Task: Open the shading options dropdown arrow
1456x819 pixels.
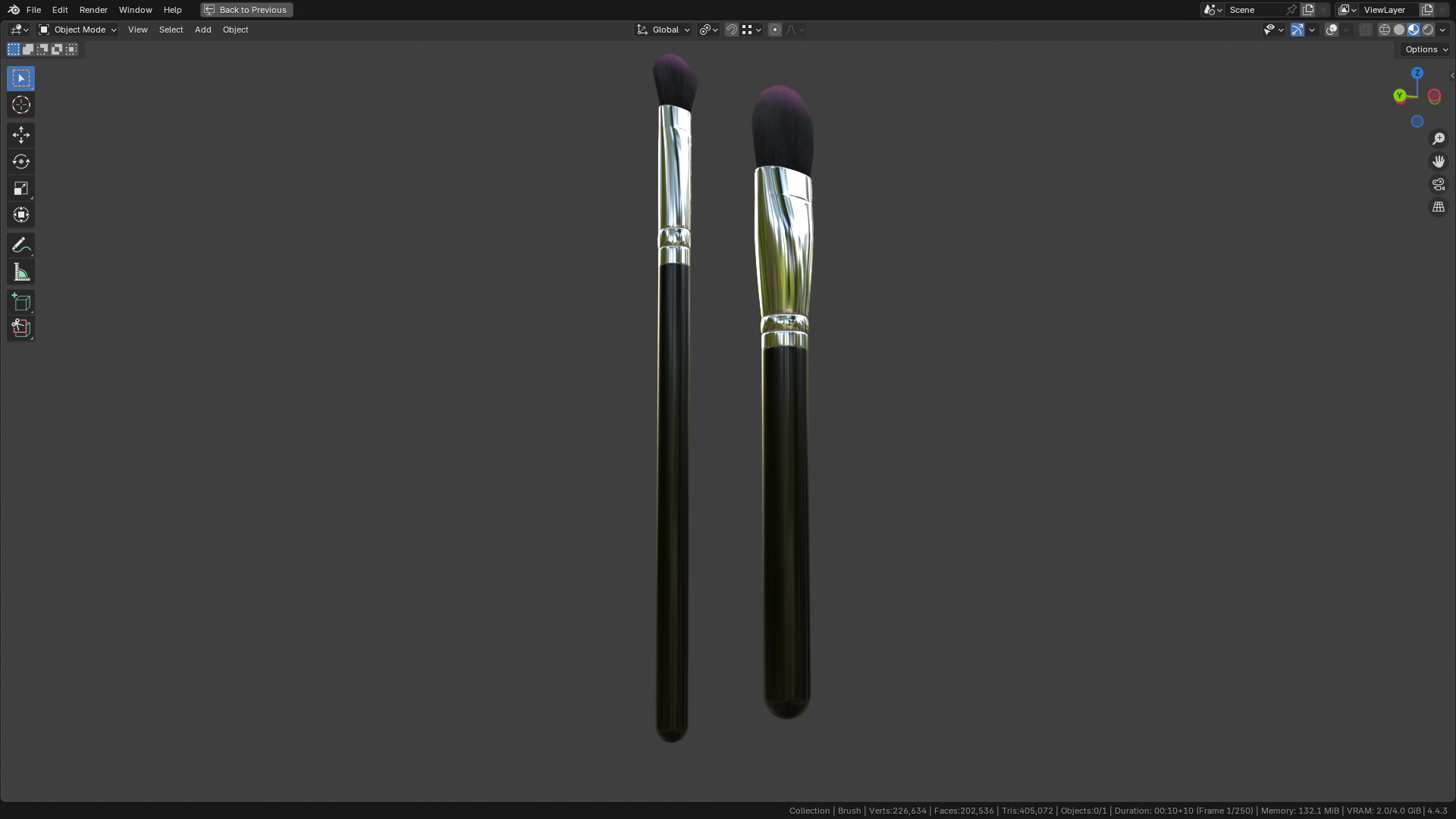Action: [x=1442, y=30]
